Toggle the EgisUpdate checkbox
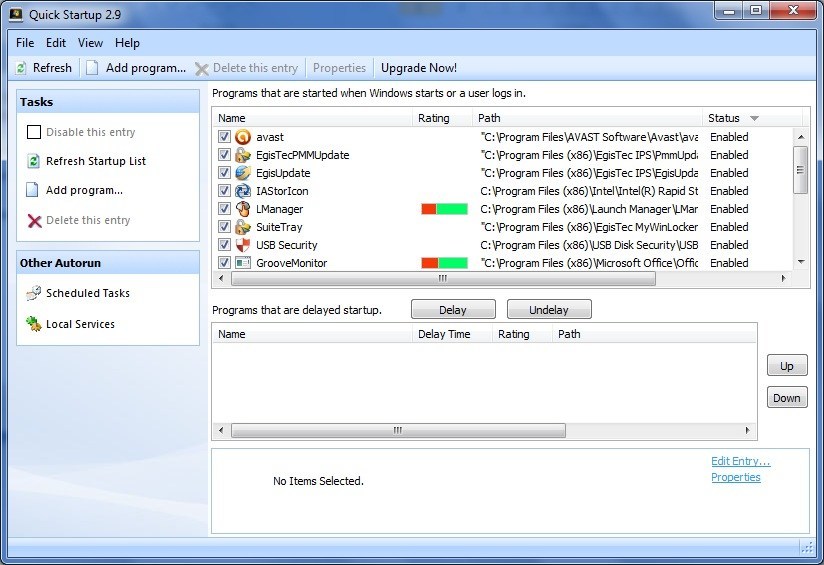The width and height of the screenshot is (824, 565). [224, 173]
